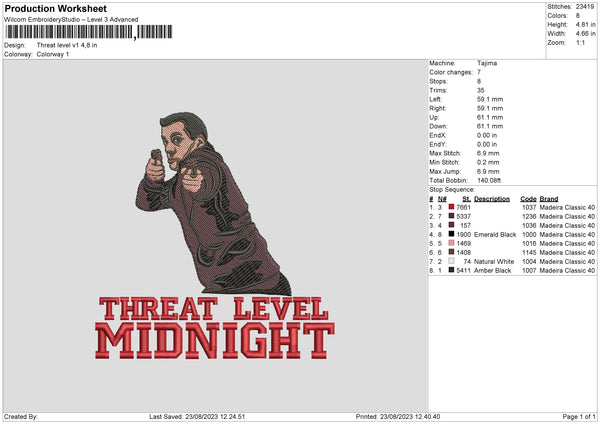The width and height of the screenshot is (600, 424).
Task: Click the 'Stop Sequence:' label
Action: click(452, 190)
